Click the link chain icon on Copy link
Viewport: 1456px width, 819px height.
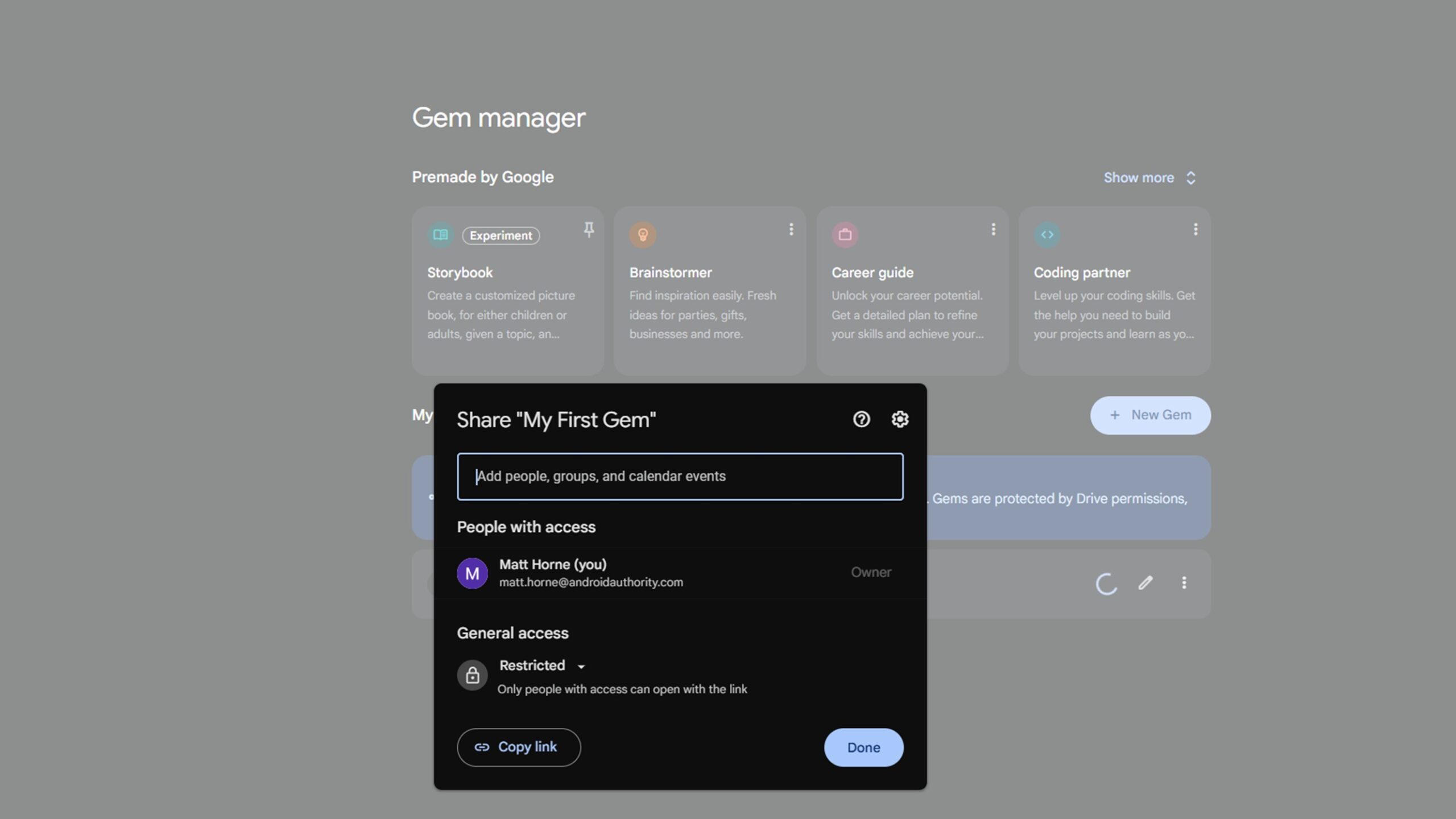[483, 747]
